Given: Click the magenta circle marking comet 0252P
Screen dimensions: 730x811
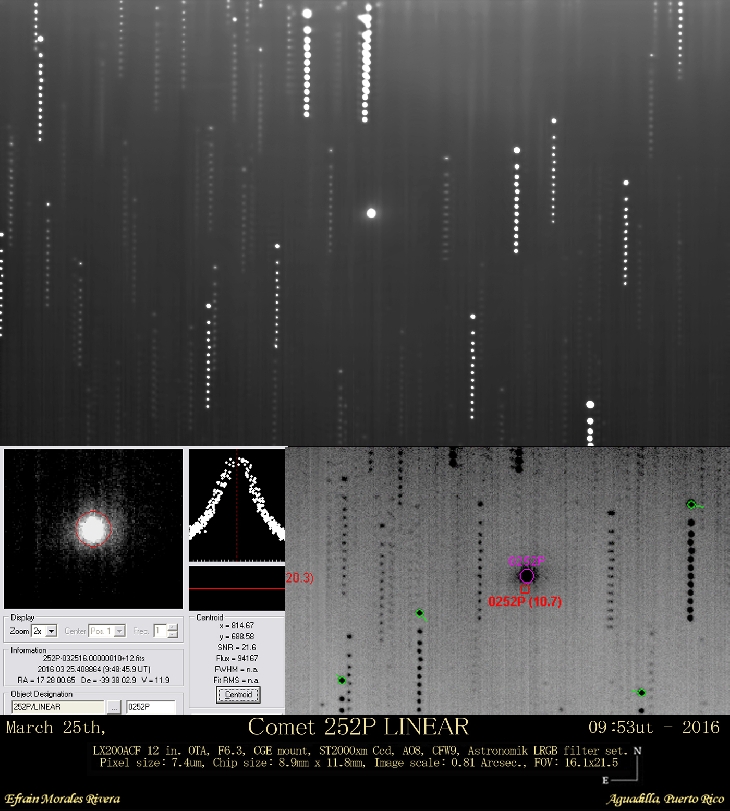Looking at the screenshot, I should point(527,575).
